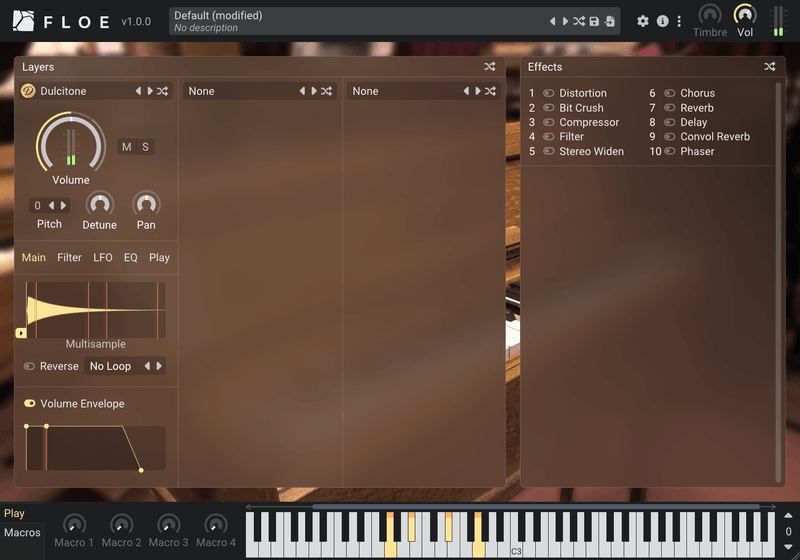Viewport: 800px width, 560px height.
Task: Randomize effects using Effects panel shuffle icon
Action: 770,67
